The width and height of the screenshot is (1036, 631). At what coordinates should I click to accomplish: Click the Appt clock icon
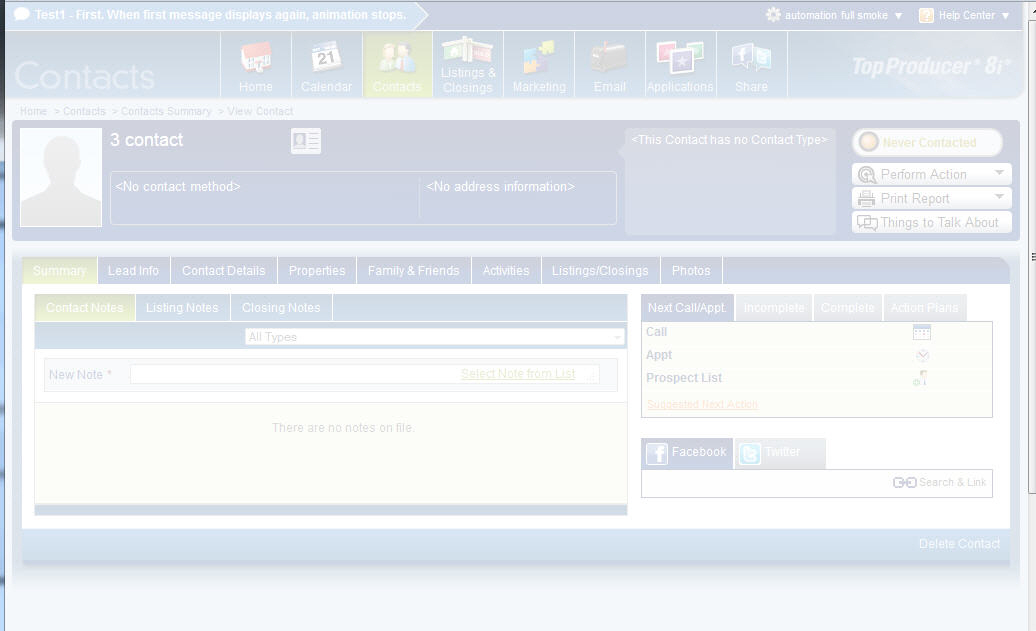point(922,355)
